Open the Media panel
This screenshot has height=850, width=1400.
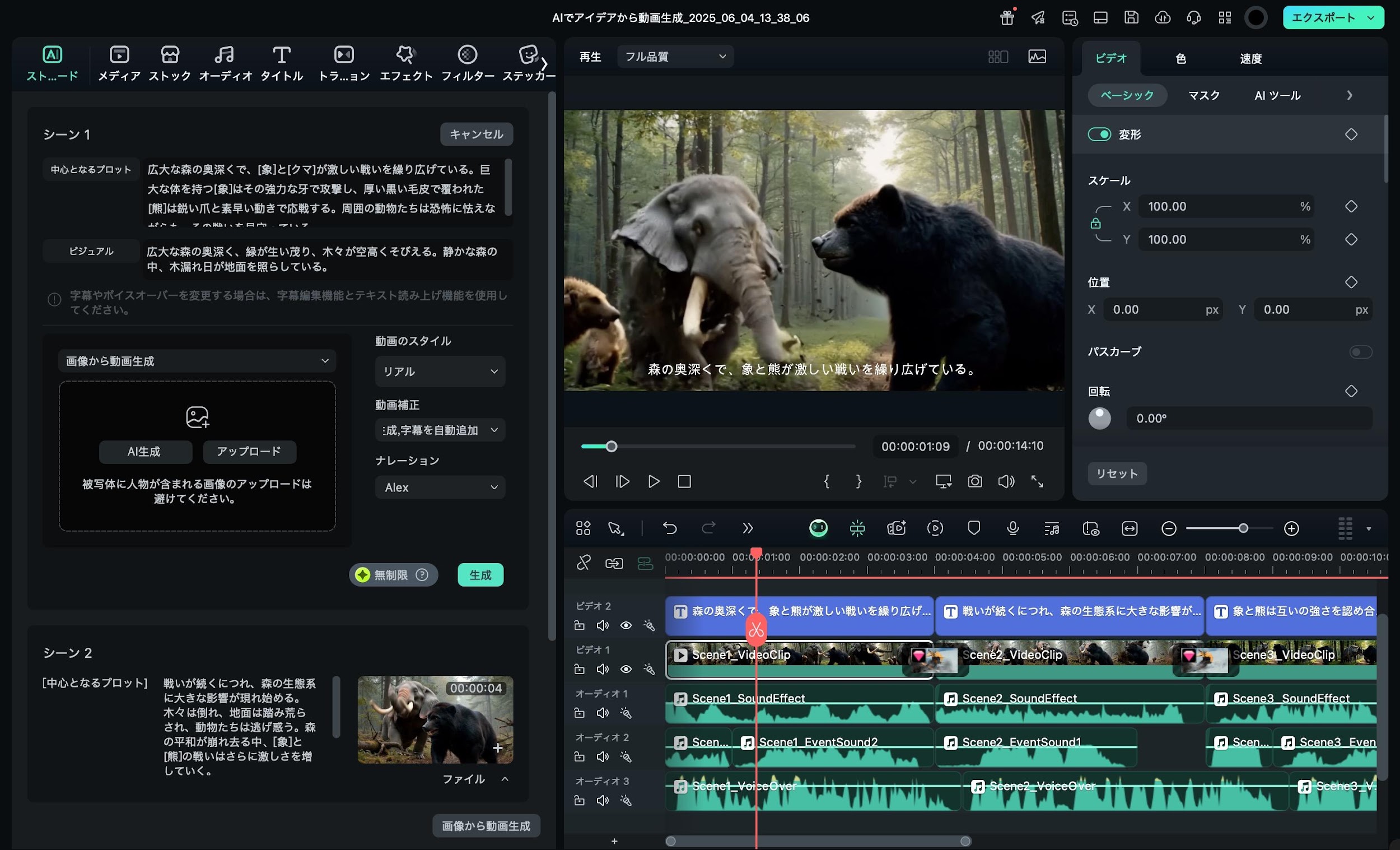[x=119, y=63]
